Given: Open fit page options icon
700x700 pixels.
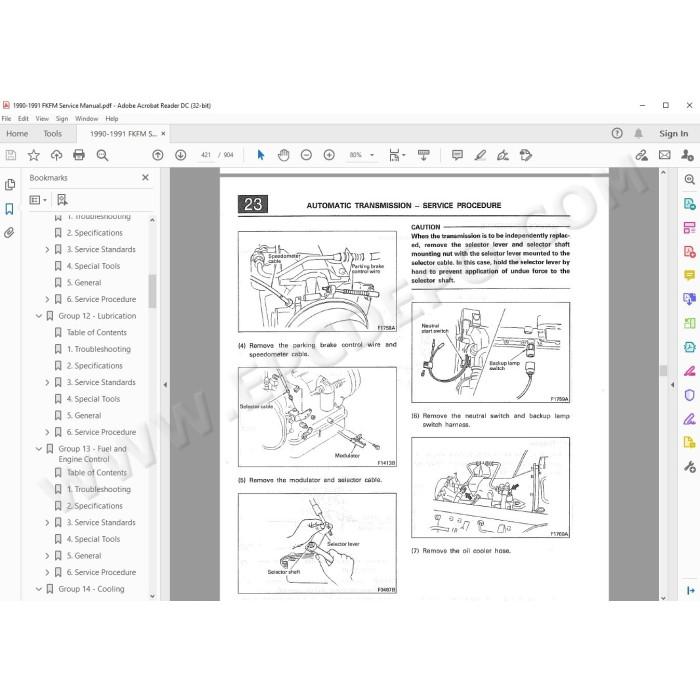Looking at the screenshot, I should coord(396,155).
